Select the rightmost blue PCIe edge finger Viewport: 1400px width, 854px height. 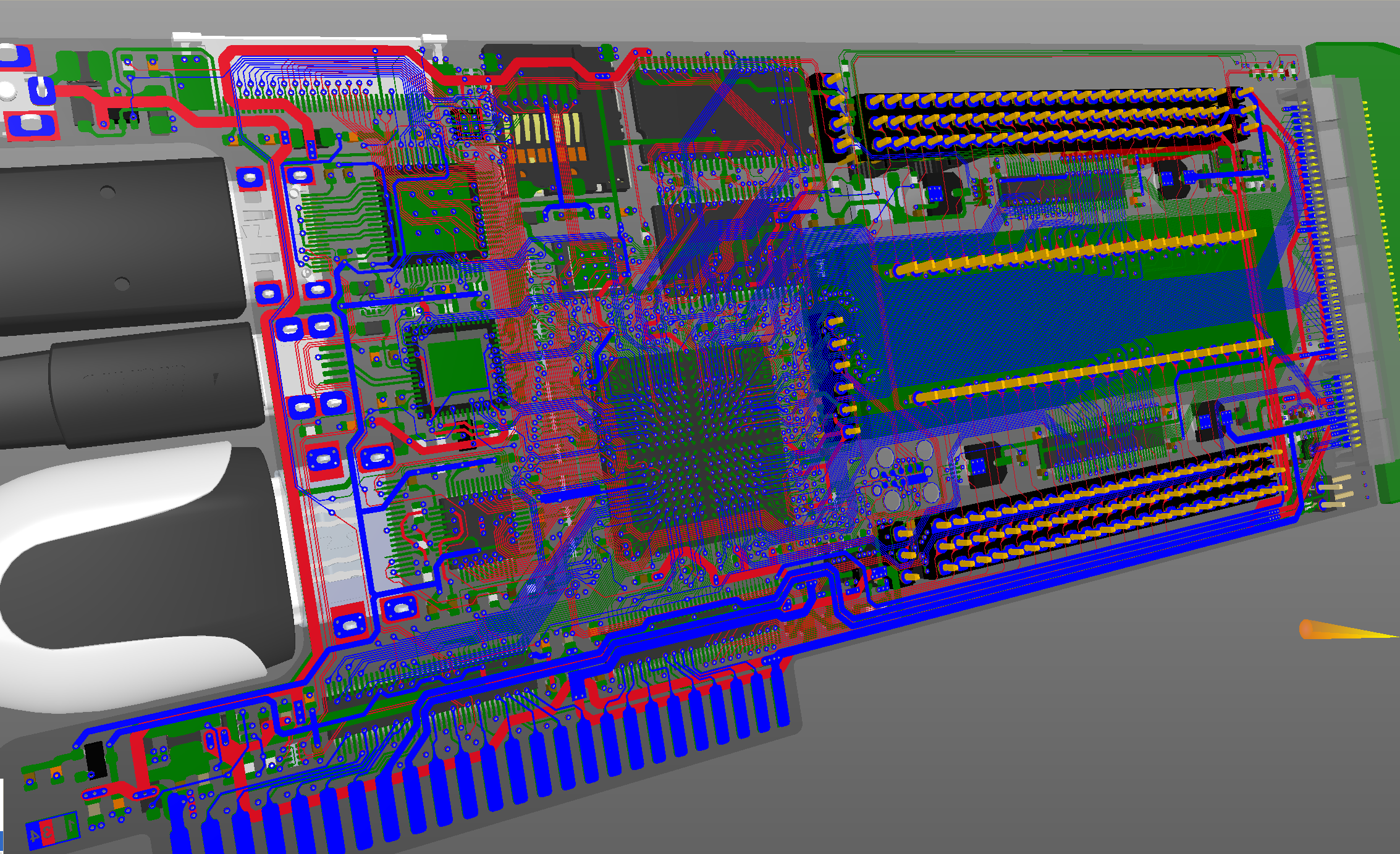pos(780,693)
